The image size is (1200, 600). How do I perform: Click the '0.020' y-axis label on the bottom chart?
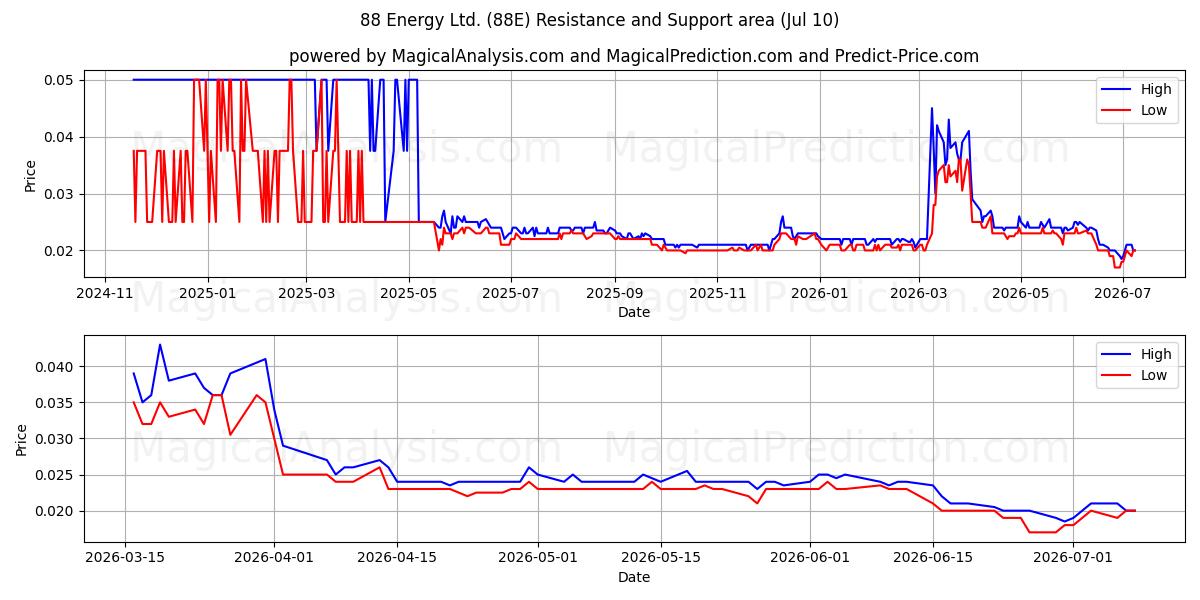coord(57,511)
